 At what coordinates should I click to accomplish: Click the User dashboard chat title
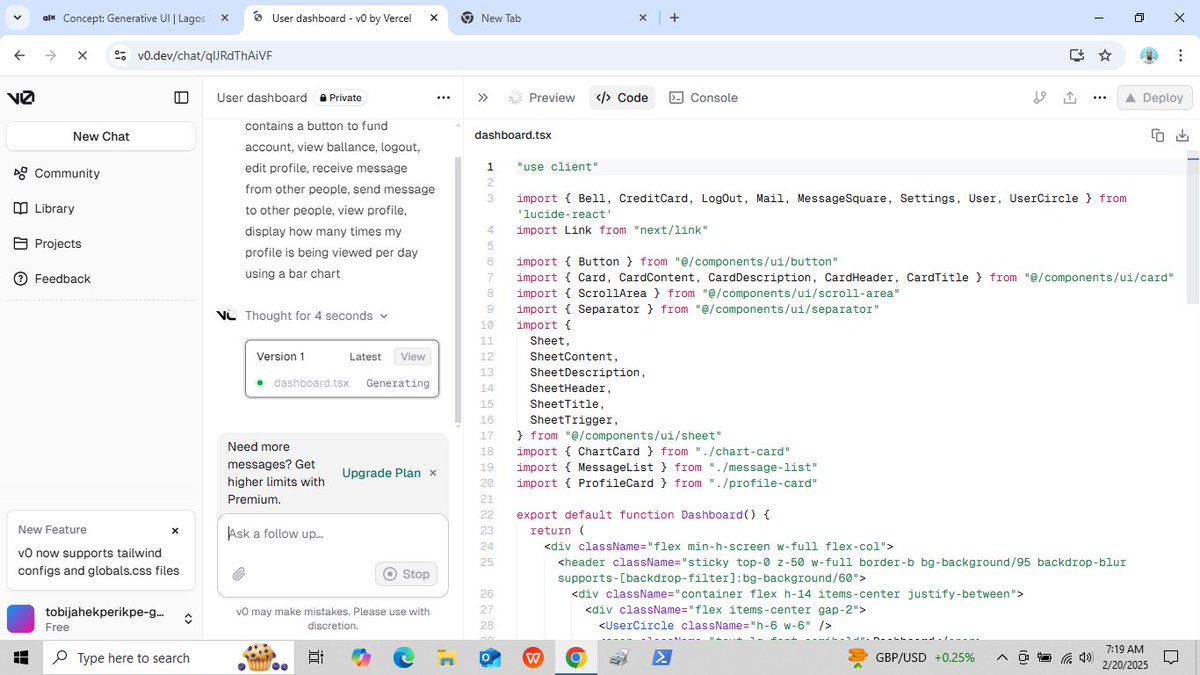(262, 98)
